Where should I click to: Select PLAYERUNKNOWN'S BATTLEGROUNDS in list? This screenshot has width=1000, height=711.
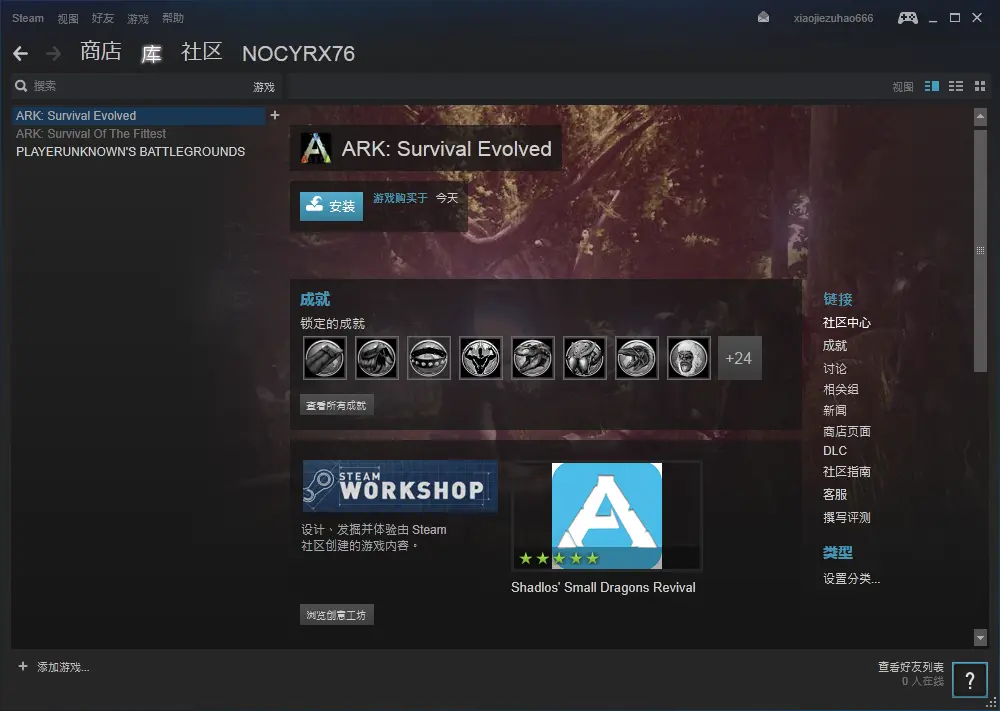click(130, 152)
